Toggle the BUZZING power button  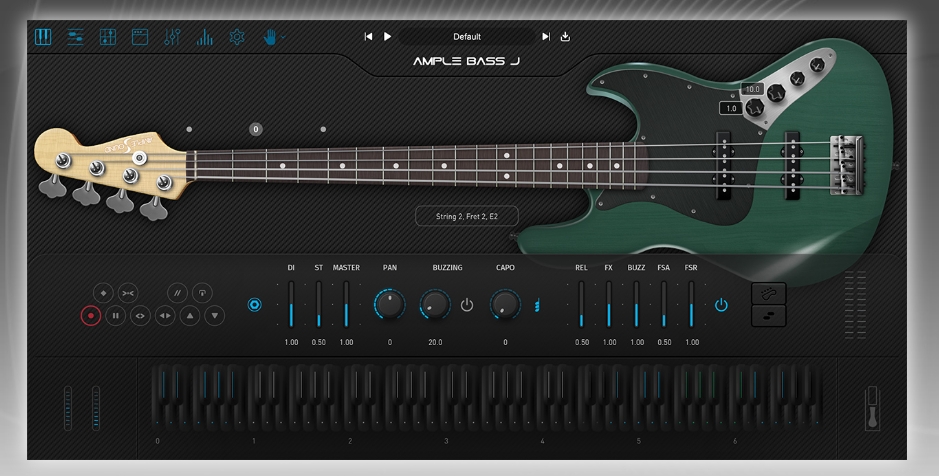click(x=467, y=305)
